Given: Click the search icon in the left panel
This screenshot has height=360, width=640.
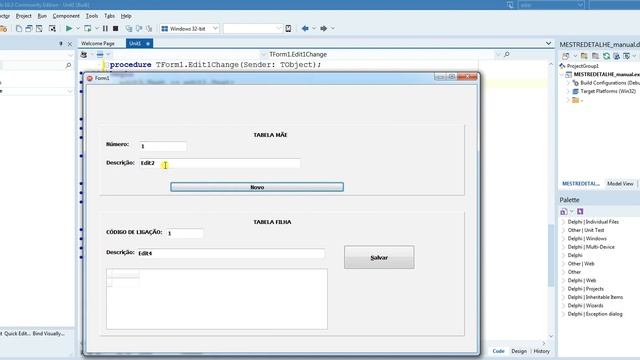Looking at the screenshot, I should pos(68,65).
